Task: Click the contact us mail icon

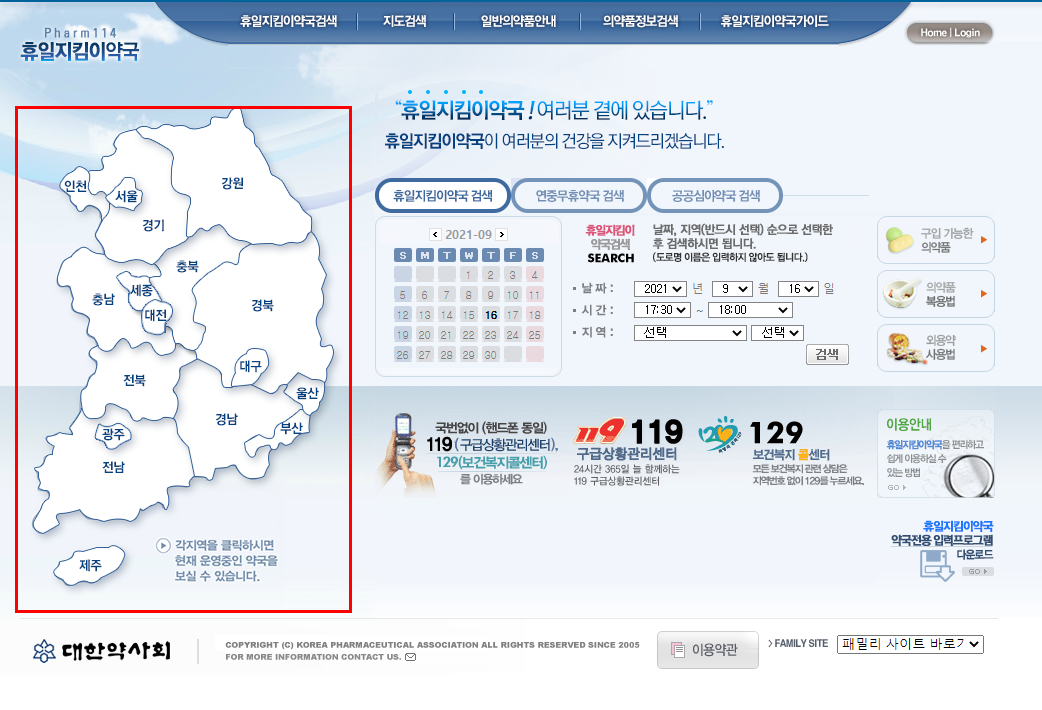Action: [x=411, y=657]
